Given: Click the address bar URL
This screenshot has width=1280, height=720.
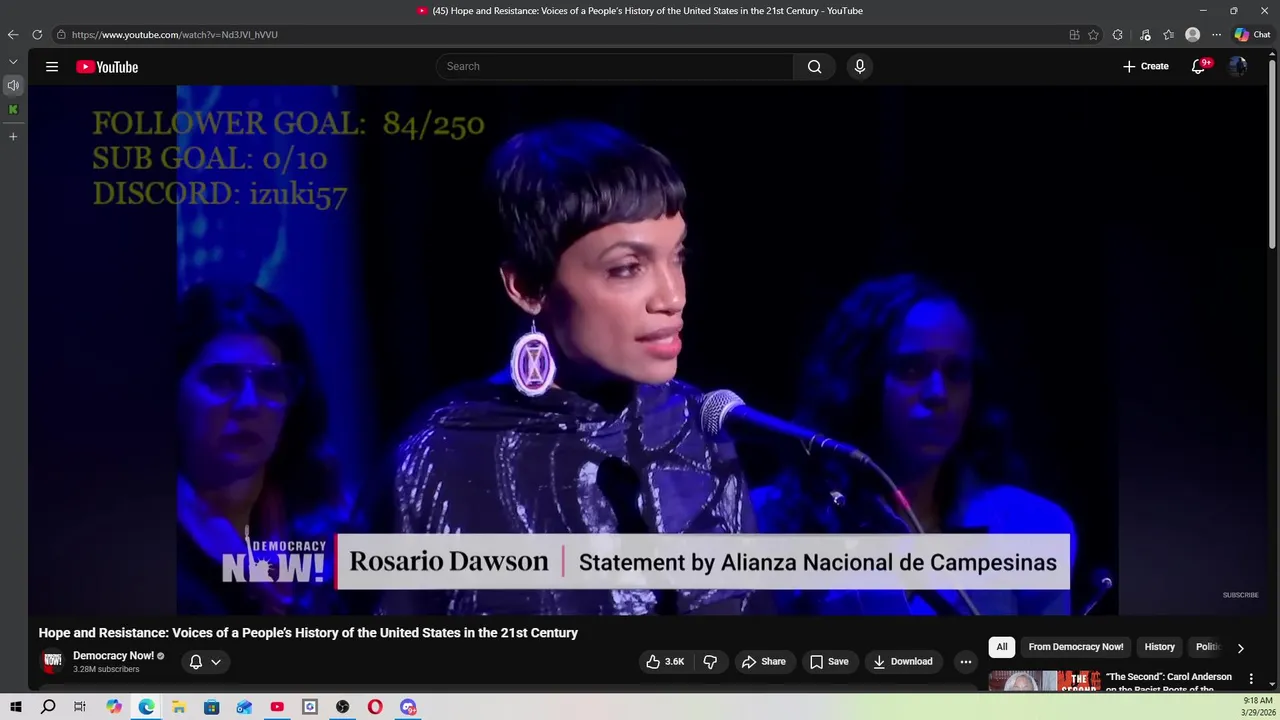Looking at the screenshot, I should 175,35.
